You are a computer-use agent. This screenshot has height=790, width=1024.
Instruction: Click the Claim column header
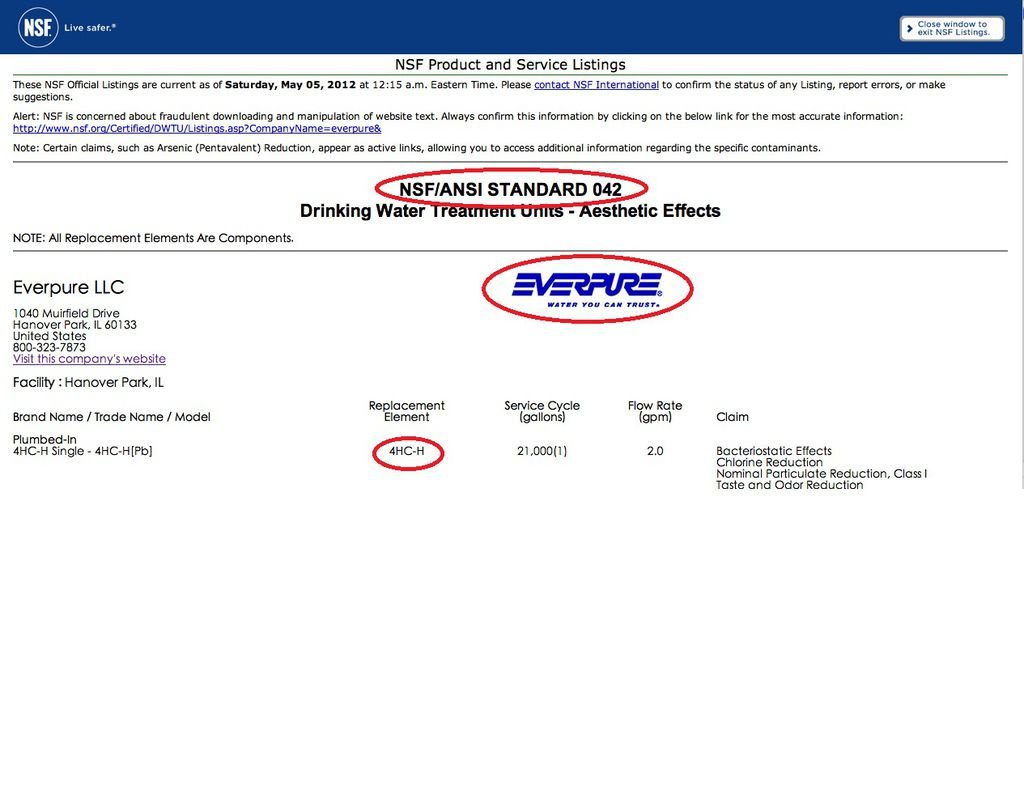pyautogui.click(x=732, y=417)
